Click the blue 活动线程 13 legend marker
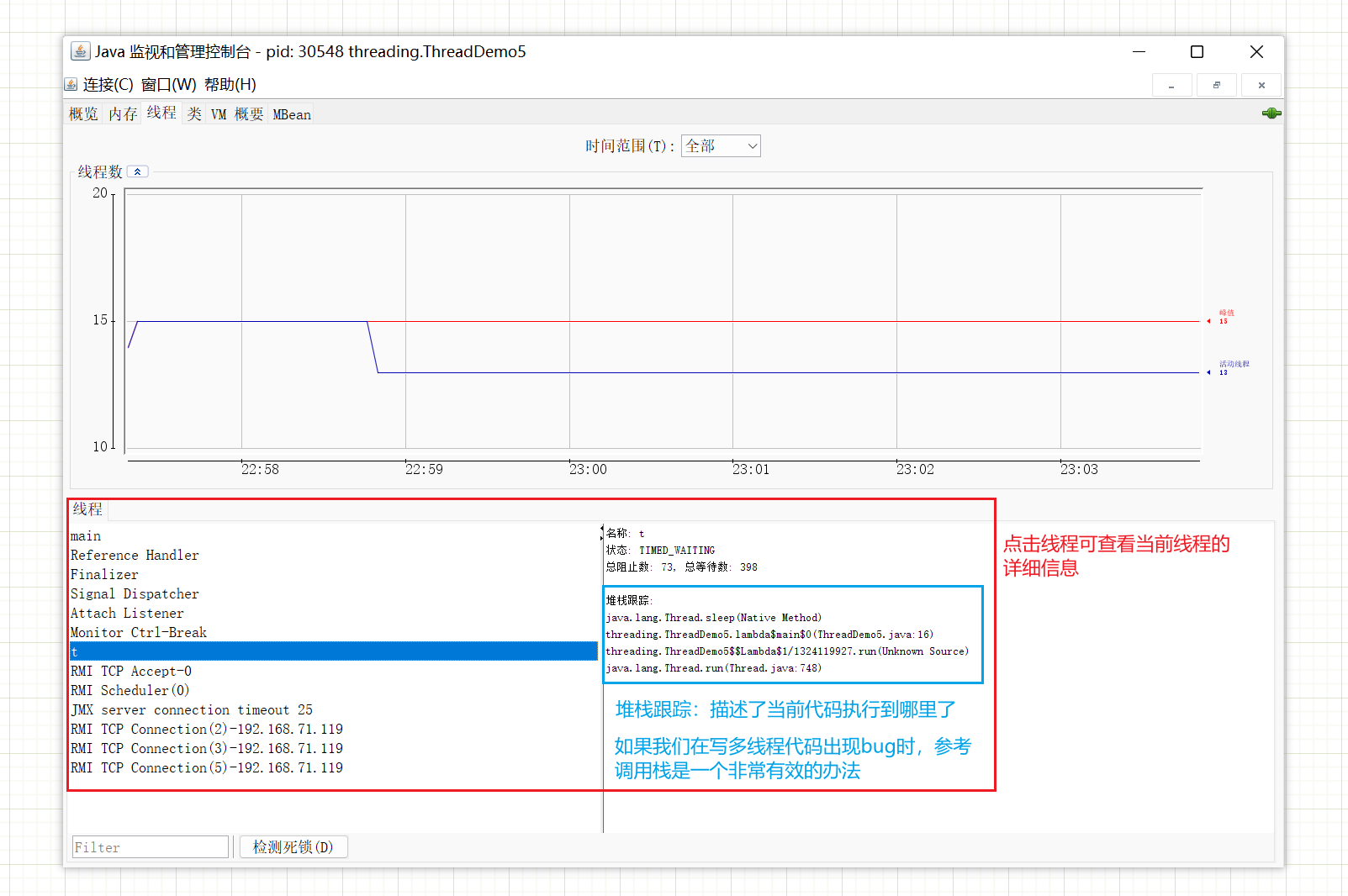This screenshot has height=896, width=1348. 1229,368
